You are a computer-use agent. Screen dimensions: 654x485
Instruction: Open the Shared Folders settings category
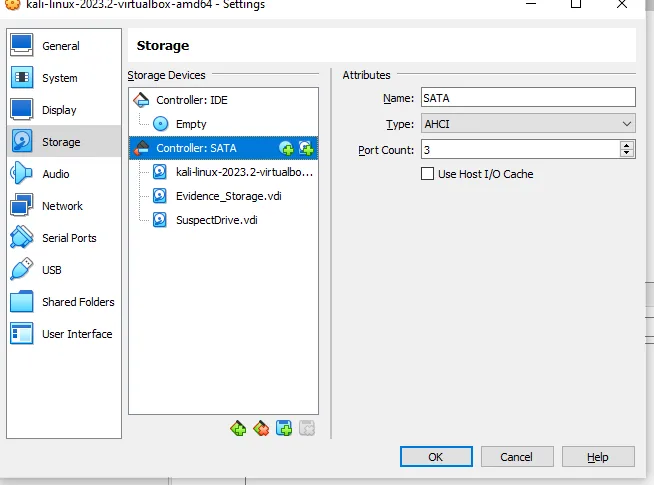coord(77,302)
